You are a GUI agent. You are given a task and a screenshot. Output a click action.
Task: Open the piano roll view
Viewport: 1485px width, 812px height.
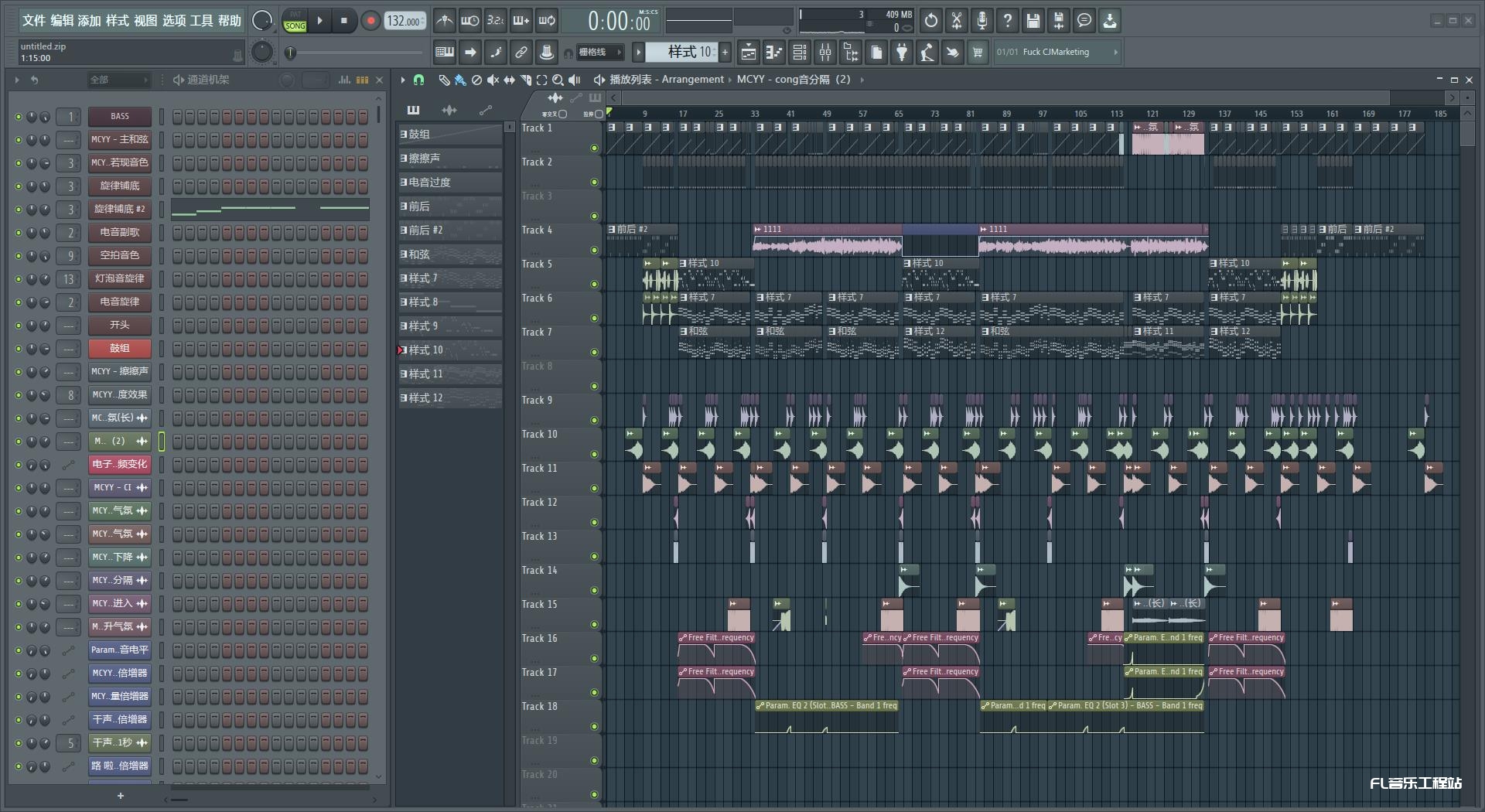(x=774, y=53)
